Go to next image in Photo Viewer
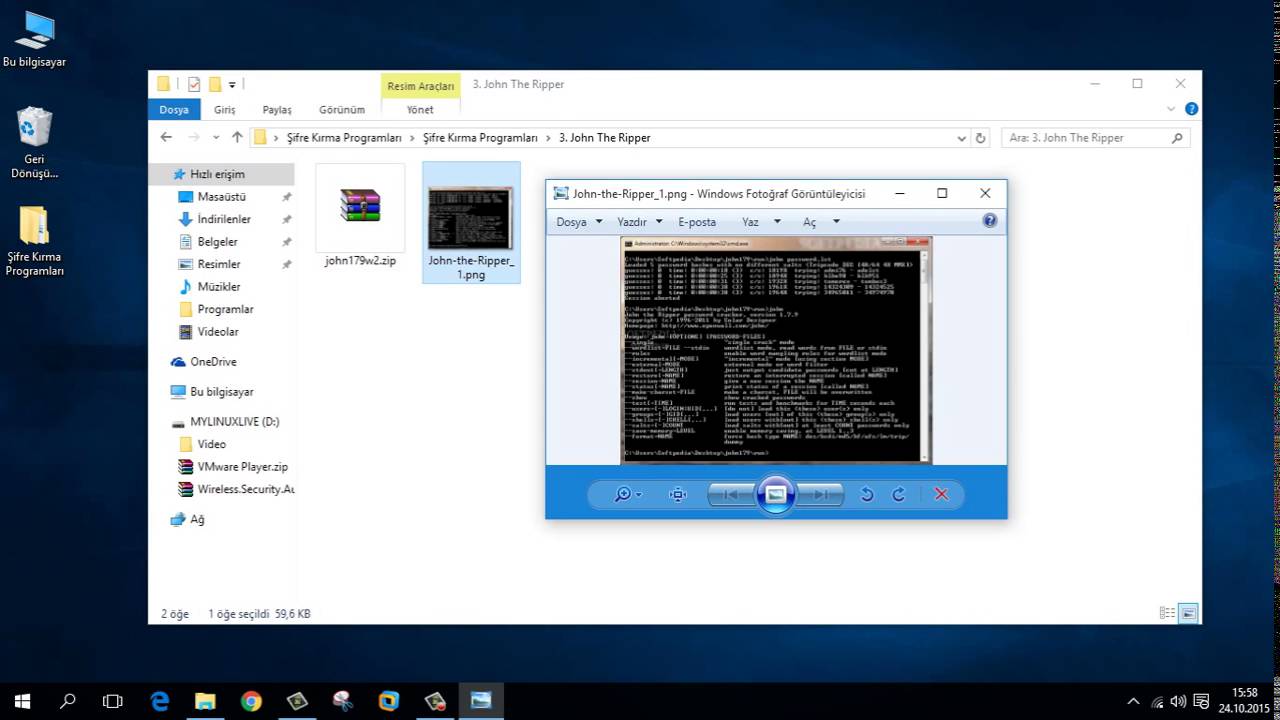The height and width of the screenshot is (720, 1280). [x=820, y=494]
